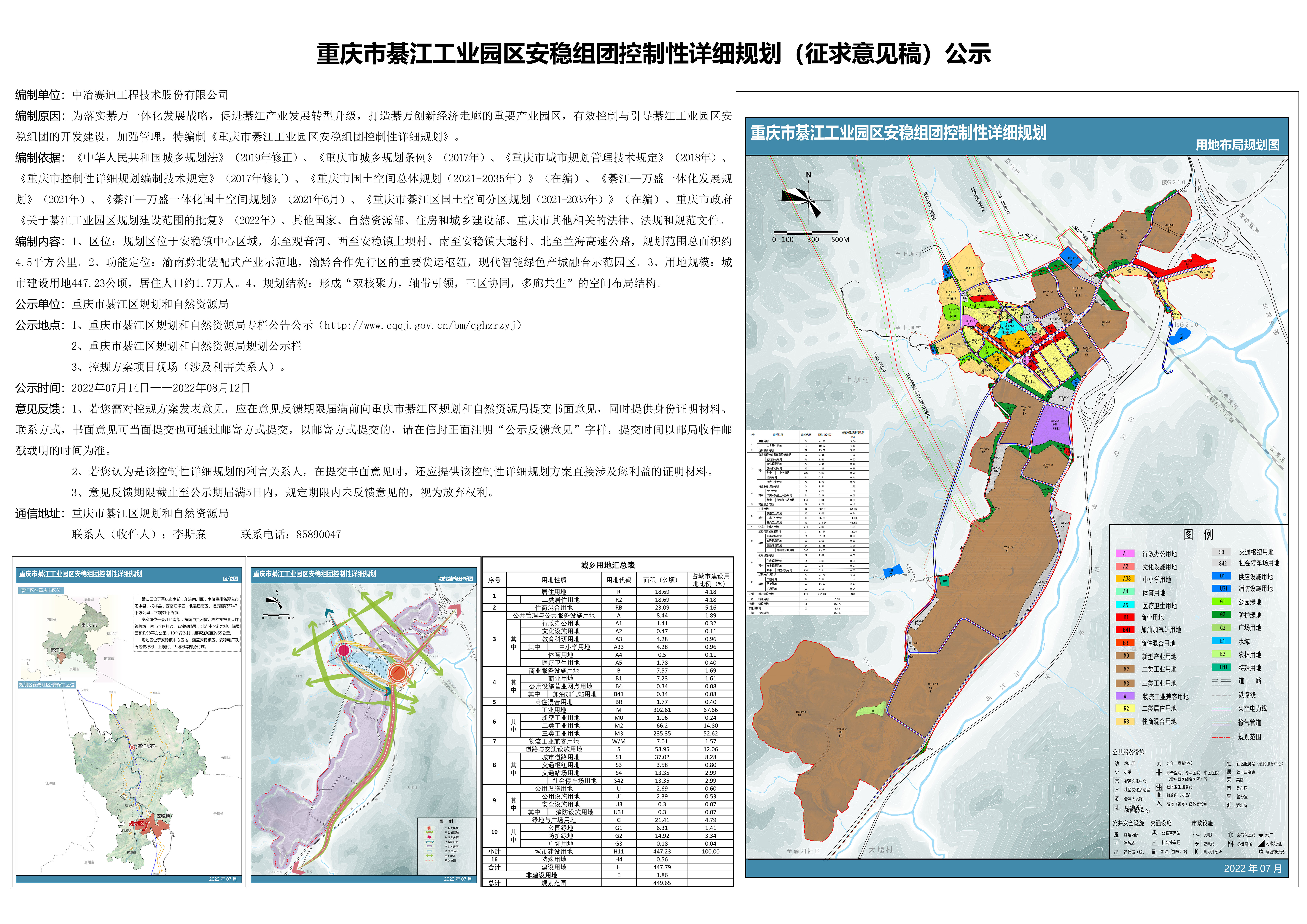Image resolution: width=1307 pixels, height=924 pixels.
Task: Click the 老年人设施 (老) icon
Action: (1117, 798)
